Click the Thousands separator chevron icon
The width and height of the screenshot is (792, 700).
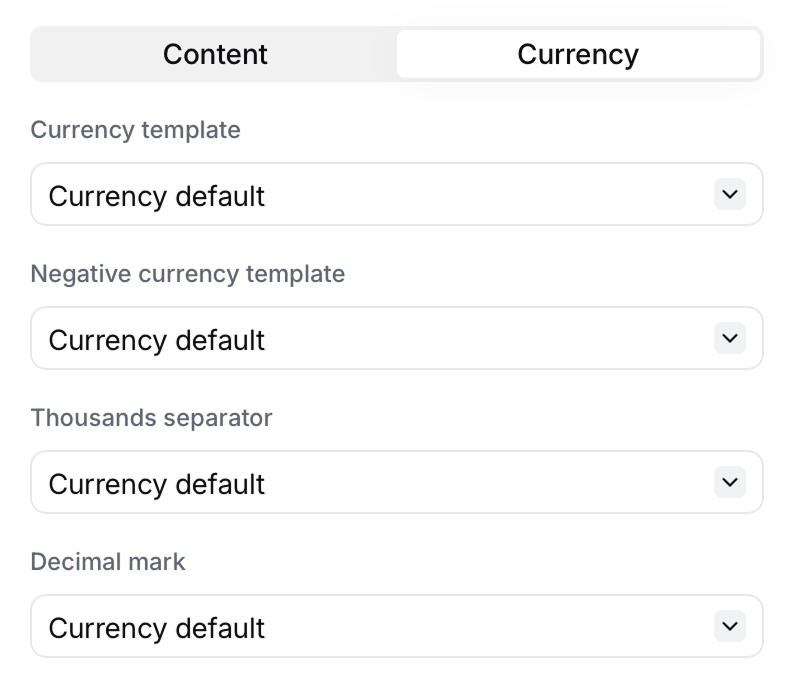click(x=730, y=482)
